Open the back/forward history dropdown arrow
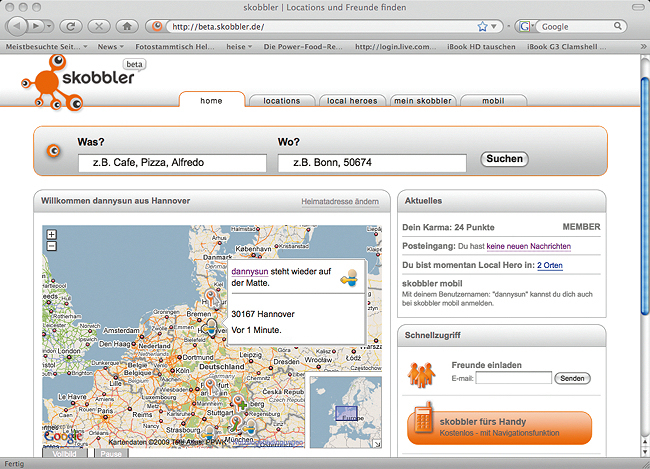Image resolution: width=650 pixels, height=469 pixels. pyautogui.click(x=49, y=27)
